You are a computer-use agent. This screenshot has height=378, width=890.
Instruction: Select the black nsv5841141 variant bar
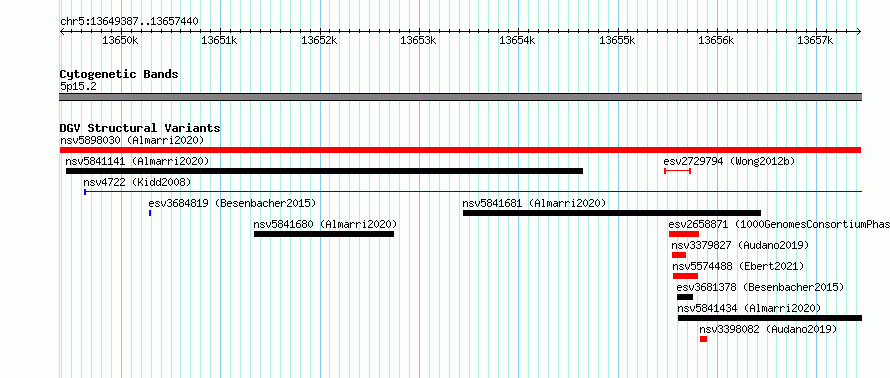coord(324,171)
